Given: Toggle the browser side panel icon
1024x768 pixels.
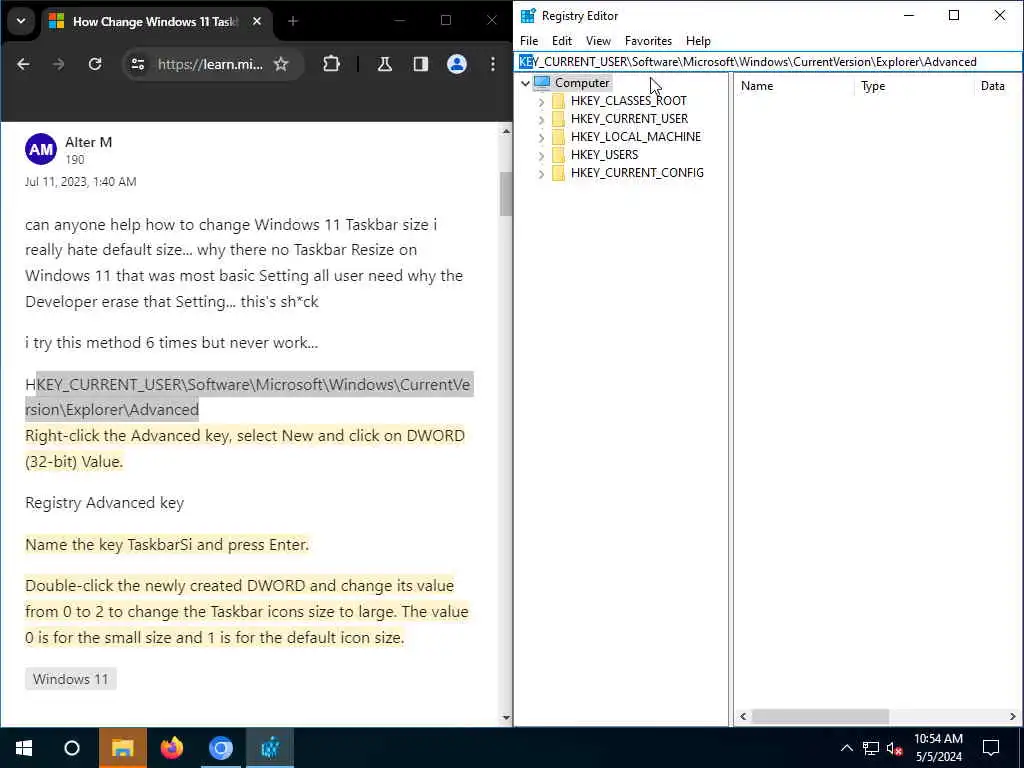Looking at the screenshot, I should point(421,64).
